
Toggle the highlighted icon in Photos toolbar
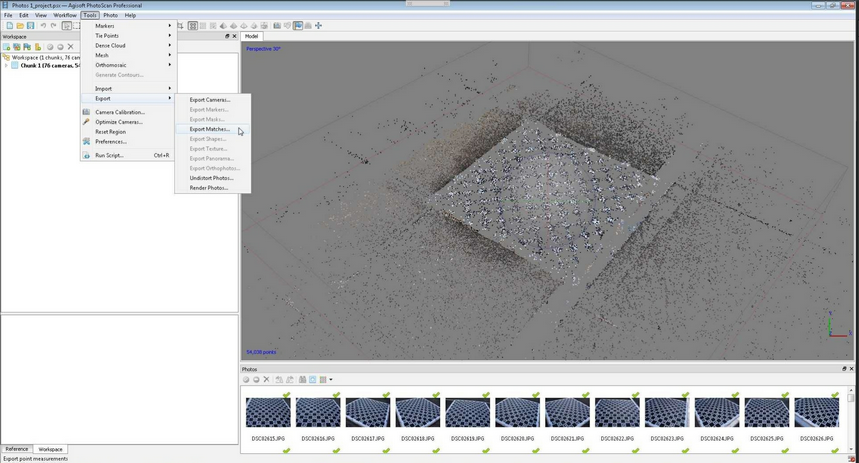[x=312, y=379]
